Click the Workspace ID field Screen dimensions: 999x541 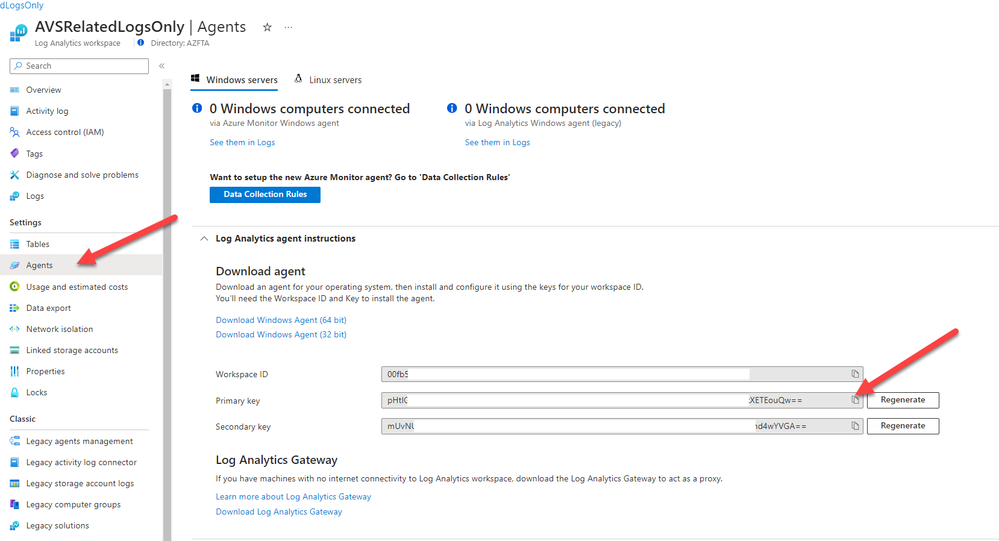(622, 374)
